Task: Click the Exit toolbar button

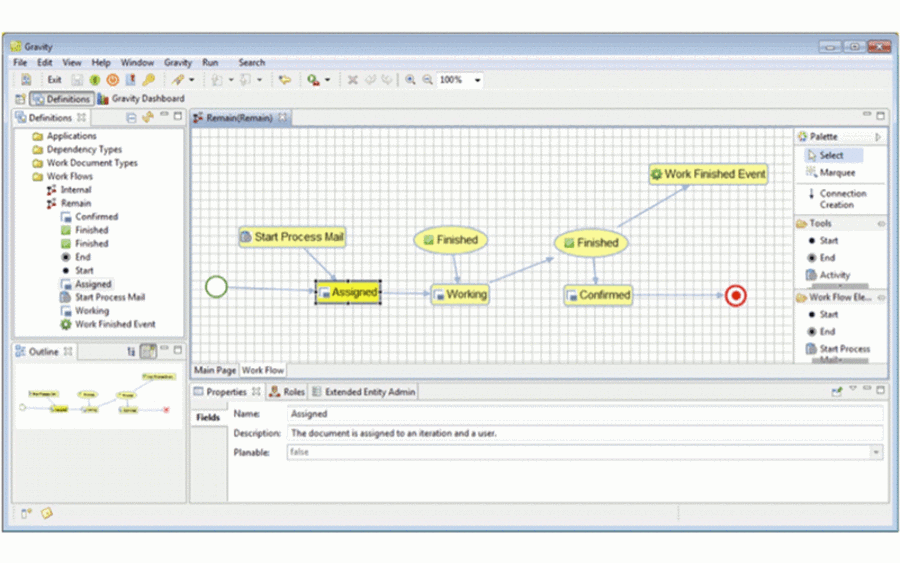Action: (x=55, y=80)
